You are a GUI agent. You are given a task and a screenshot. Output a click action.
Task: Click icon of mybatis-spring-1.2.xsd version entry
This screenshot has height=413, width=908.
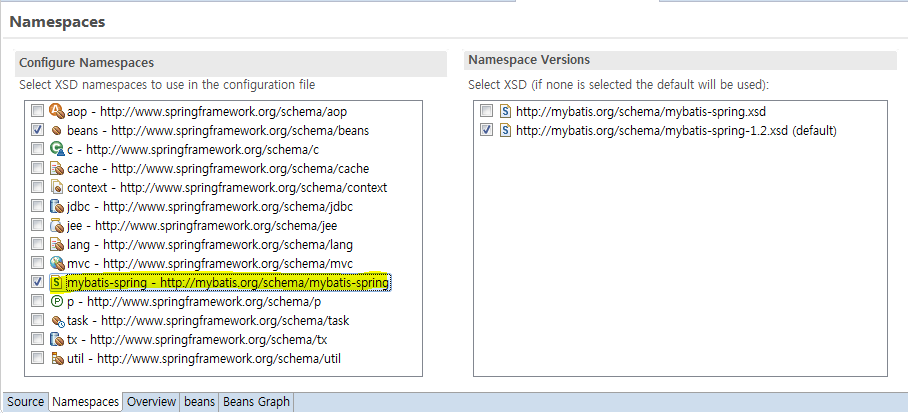point(506,130)
